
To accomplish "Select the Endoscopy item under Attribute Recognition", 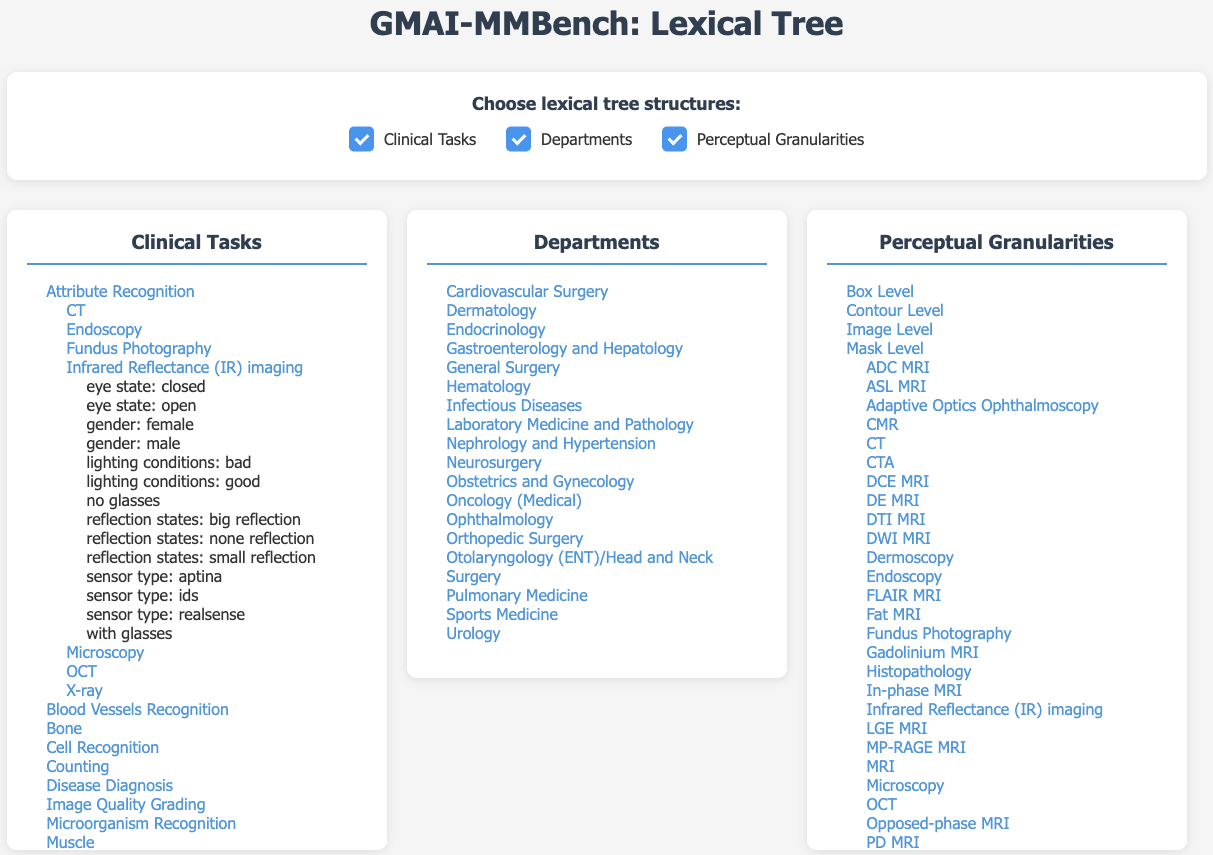I will 104,329.
